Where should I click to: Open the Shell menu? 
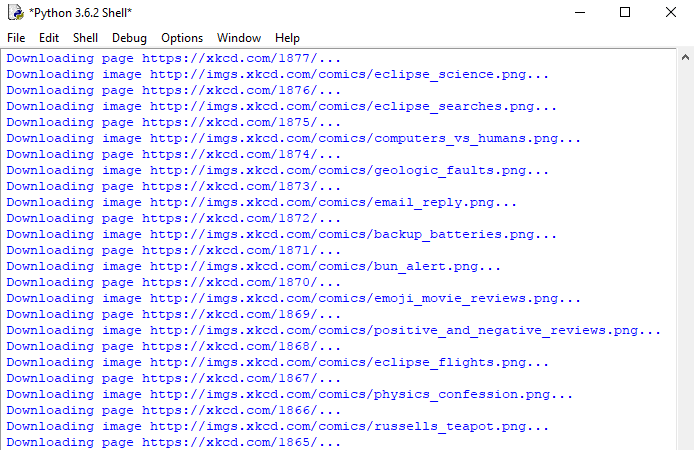85,38
